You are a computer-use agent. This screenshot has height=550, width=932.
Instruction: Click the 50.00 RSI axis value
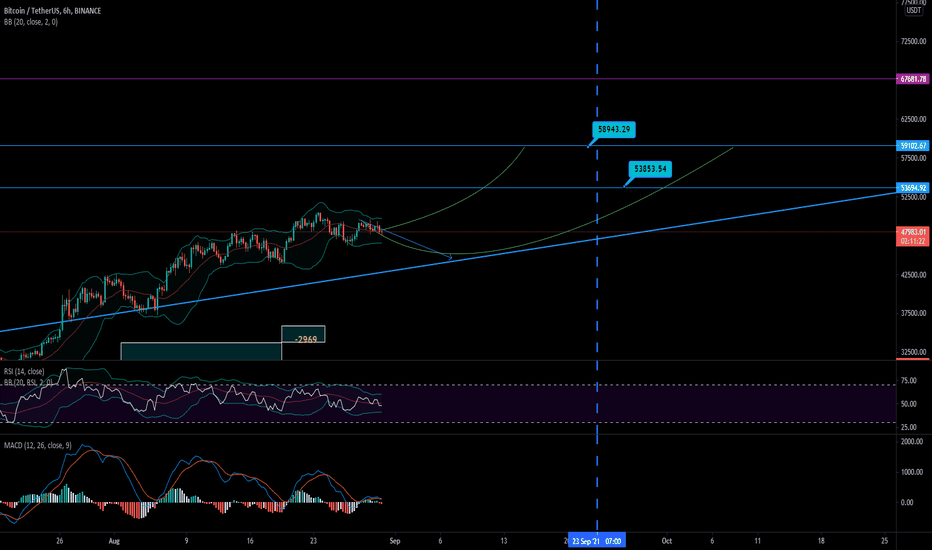(x=908, y=404)
